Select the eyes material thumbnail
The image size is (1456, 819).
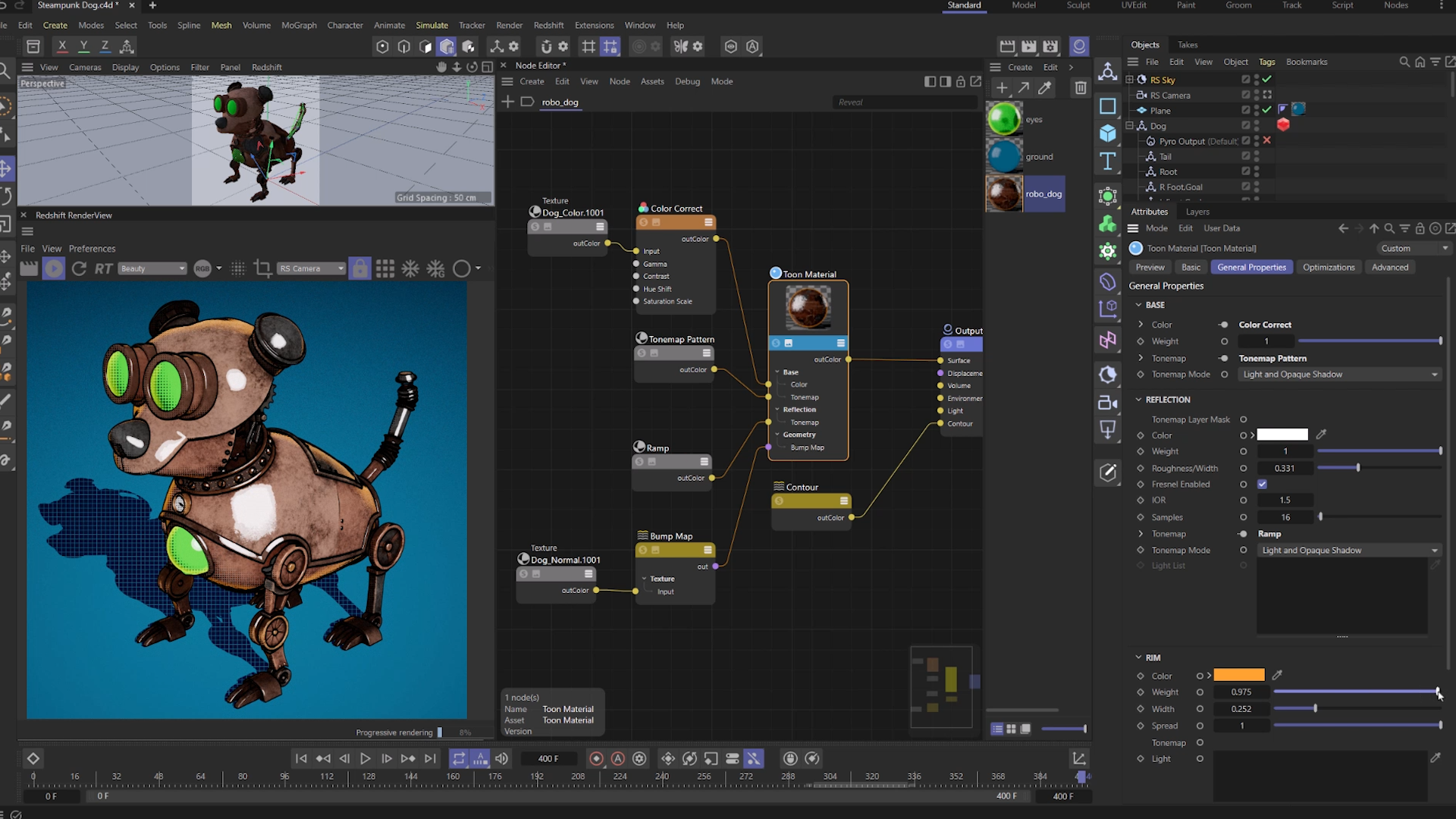coord(1004,119)
